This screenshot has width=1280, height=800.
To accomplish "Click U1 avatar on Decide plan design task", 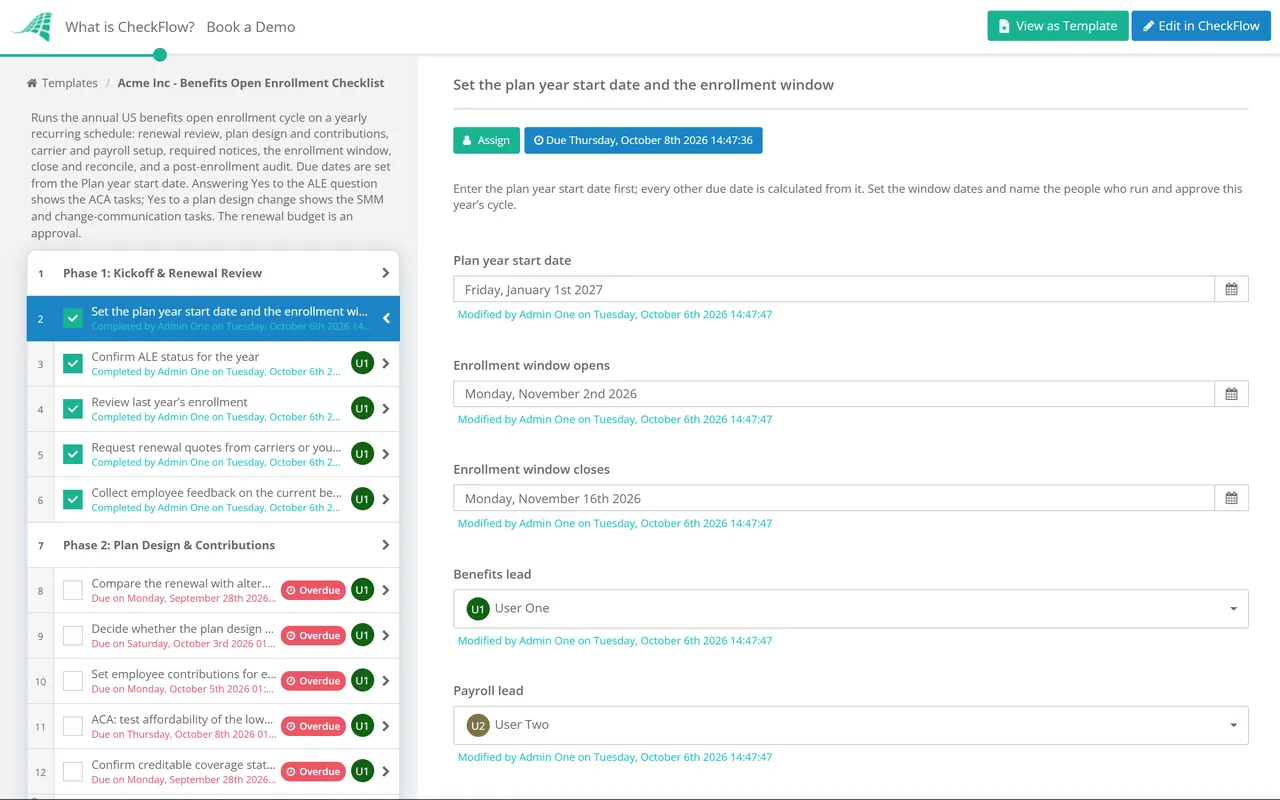I will click(x=362, y=635).
